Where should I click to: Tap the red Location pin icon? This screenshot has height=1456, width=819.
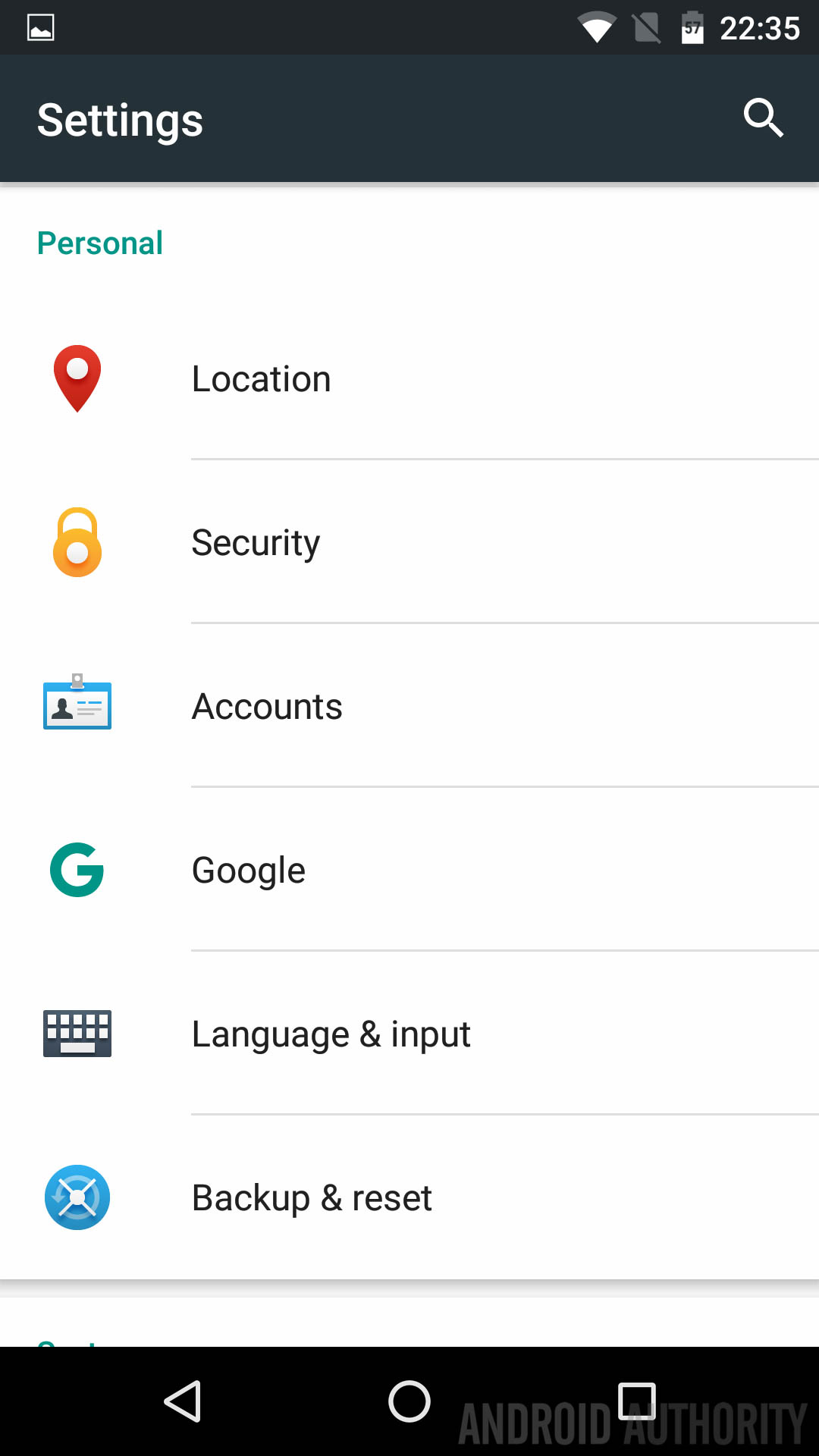[x=77, y=378]
